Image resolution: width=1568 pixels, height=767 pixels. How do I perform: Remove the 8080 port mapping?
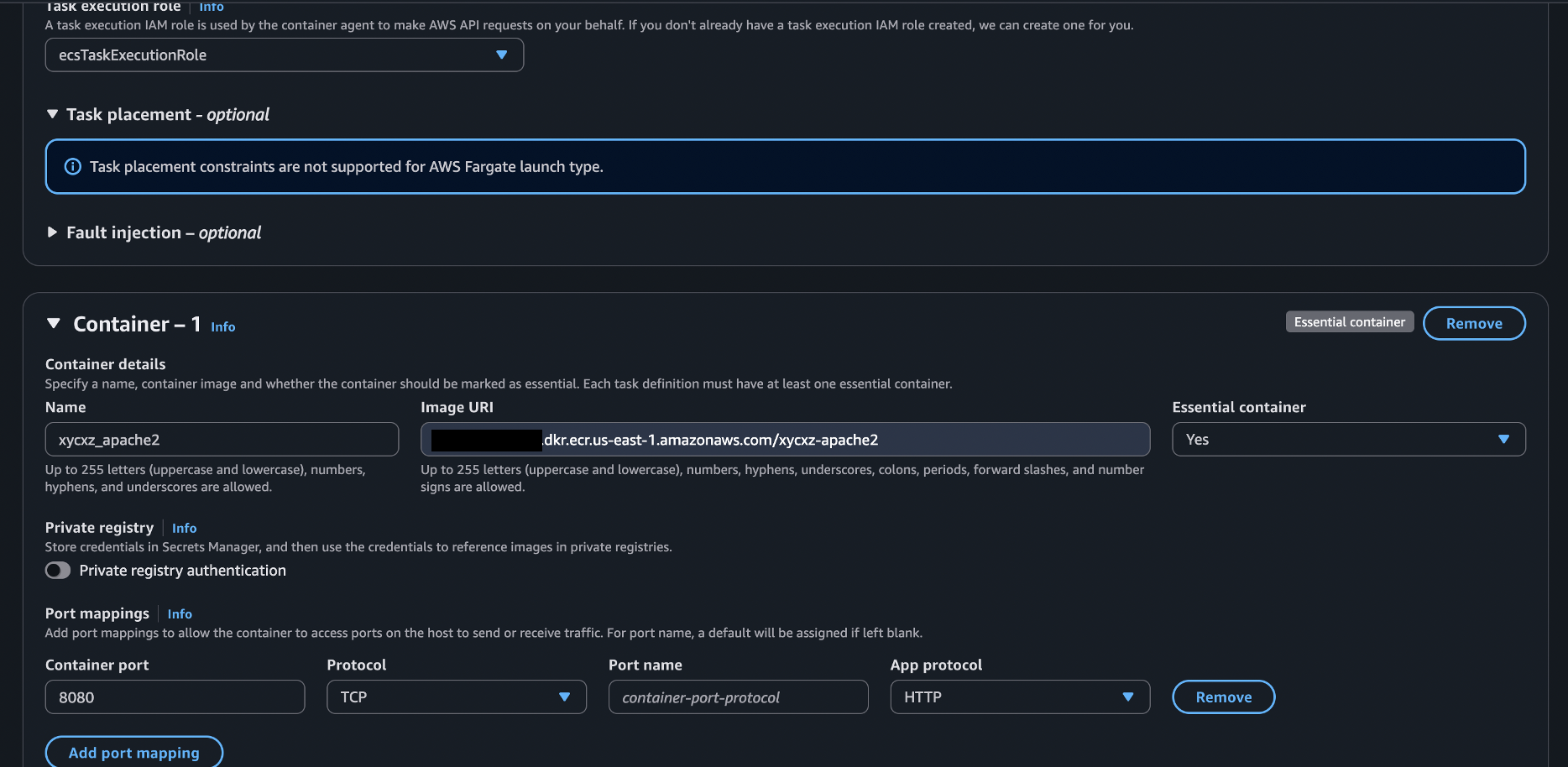(1223, 697)
